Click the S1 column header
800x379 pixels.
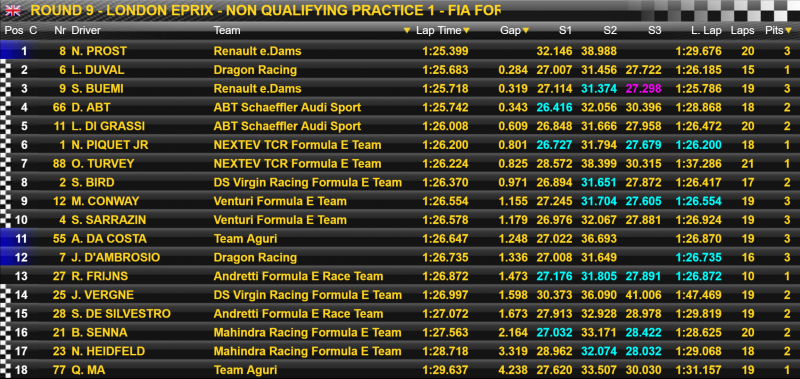[565, 31]
